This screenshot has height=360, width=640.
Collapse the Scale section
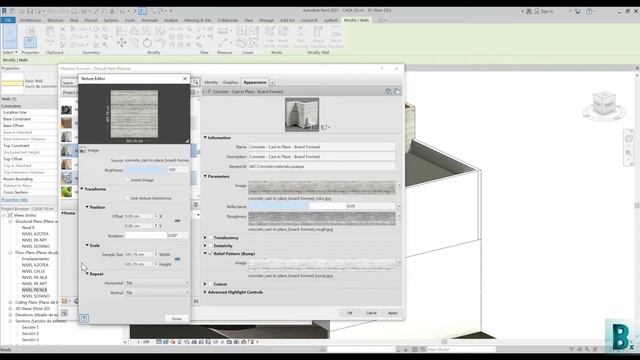tap(87, 245)
